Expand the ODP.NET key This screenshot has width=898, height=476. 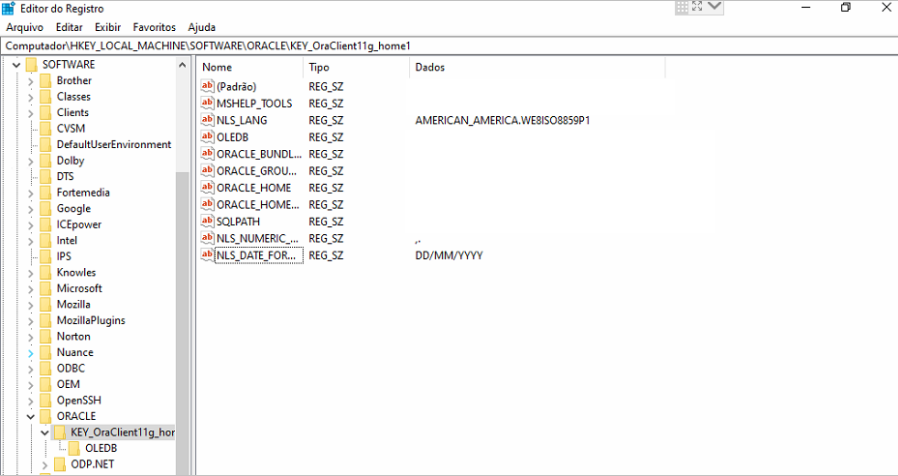45,463
